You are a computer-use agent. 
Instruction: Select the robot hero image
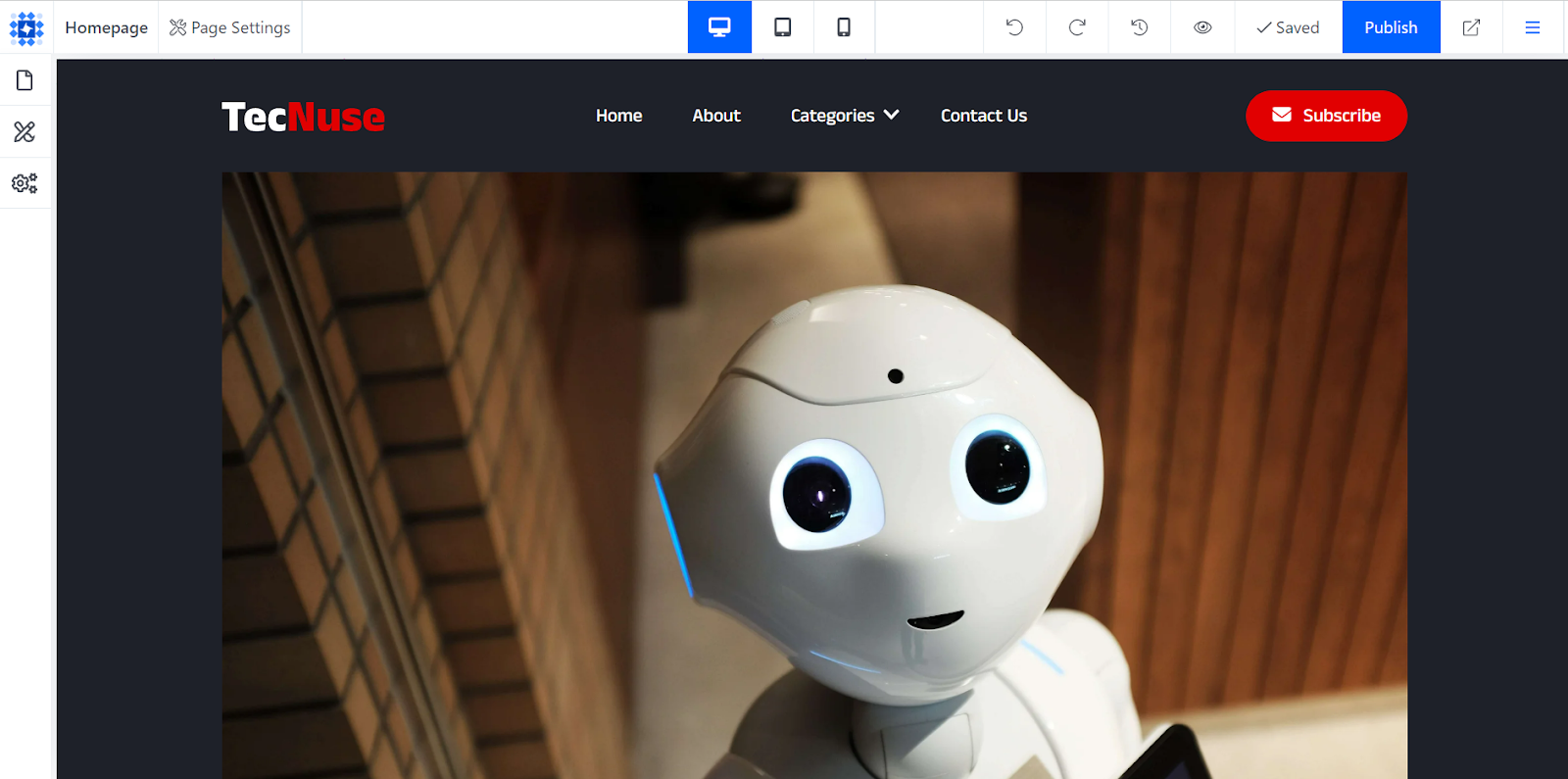coord(814,475)
